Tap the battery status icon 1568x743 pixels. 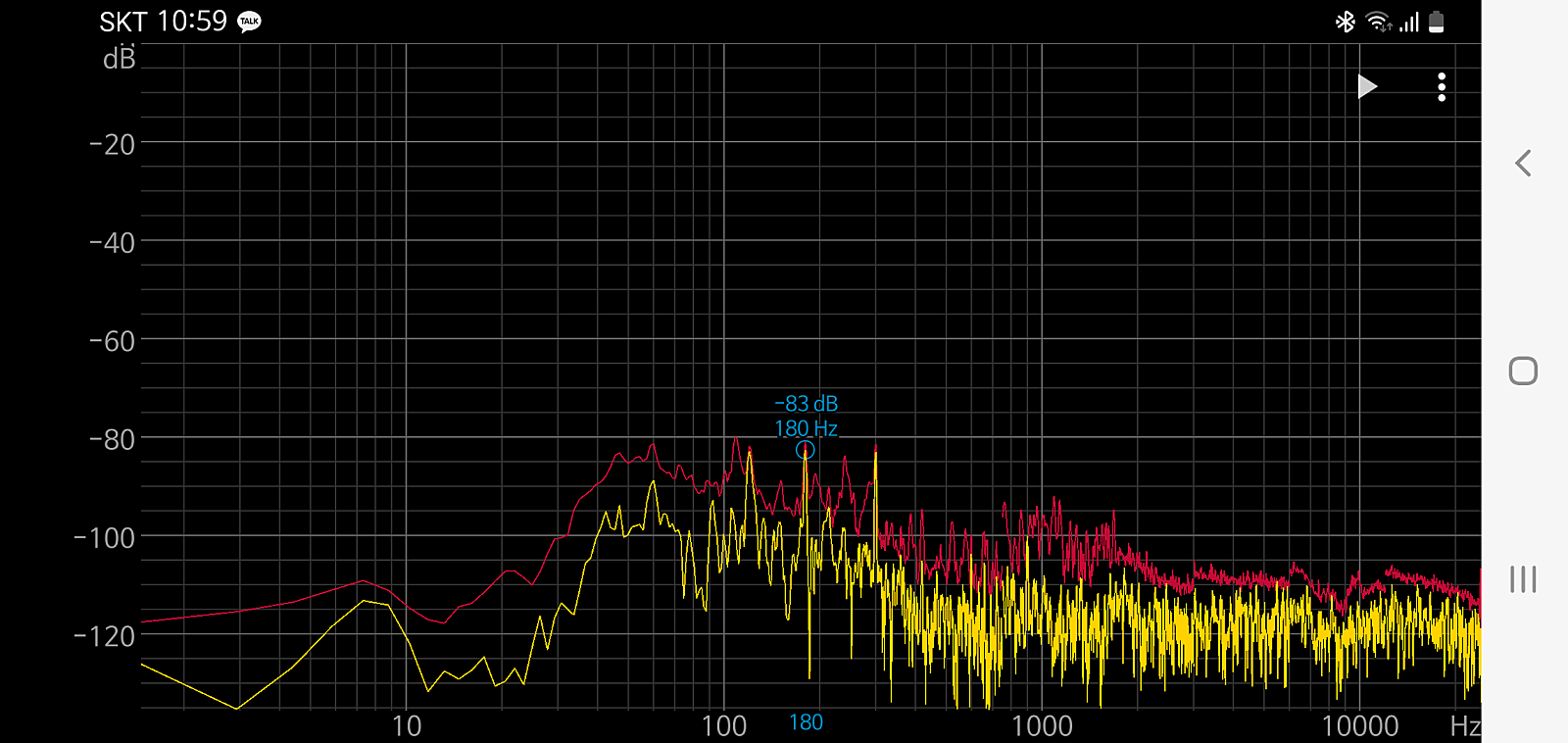[x=1436, y=22]
